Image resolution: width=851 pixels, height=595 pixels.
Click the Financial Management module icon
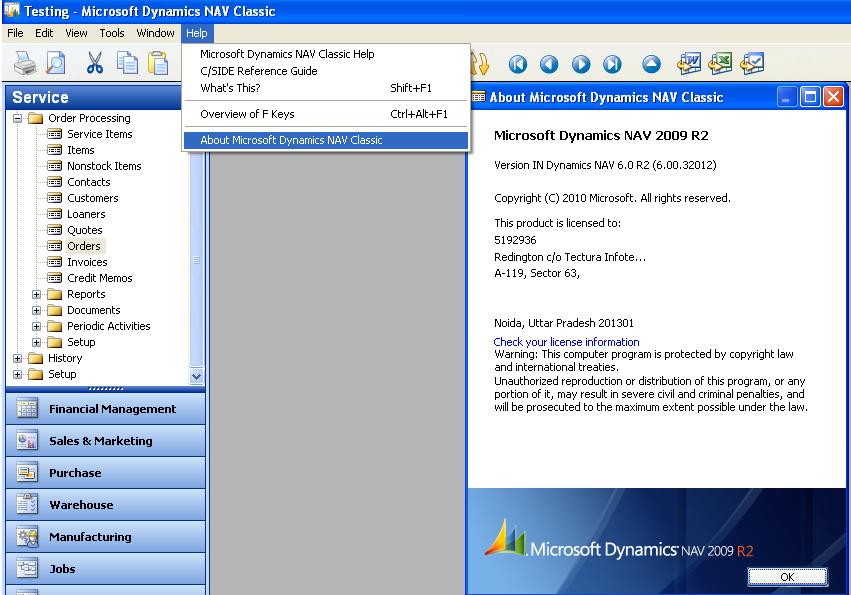point(27,409)
